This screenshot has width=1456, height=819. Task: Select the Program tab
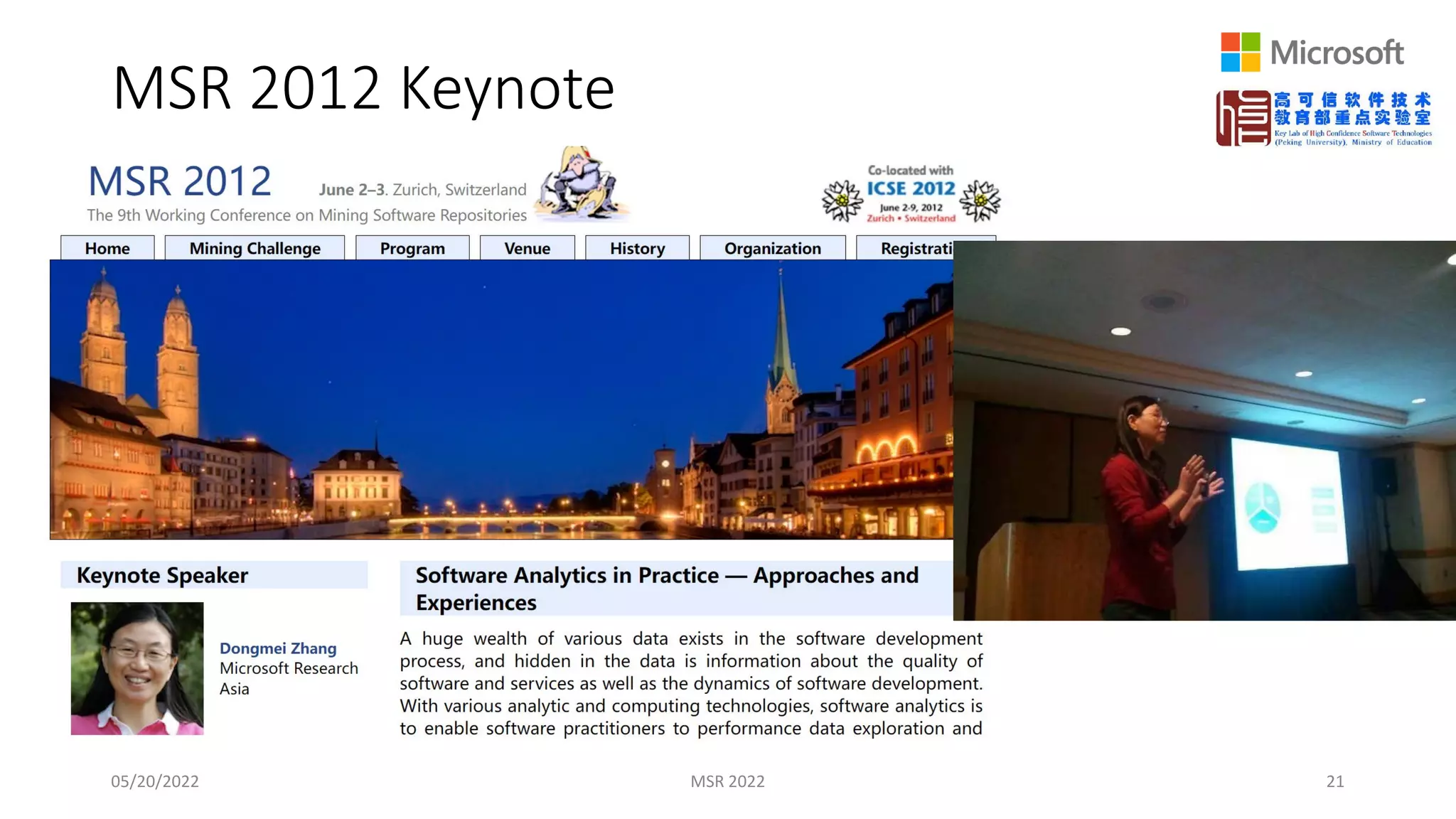[x=412, y=248]
